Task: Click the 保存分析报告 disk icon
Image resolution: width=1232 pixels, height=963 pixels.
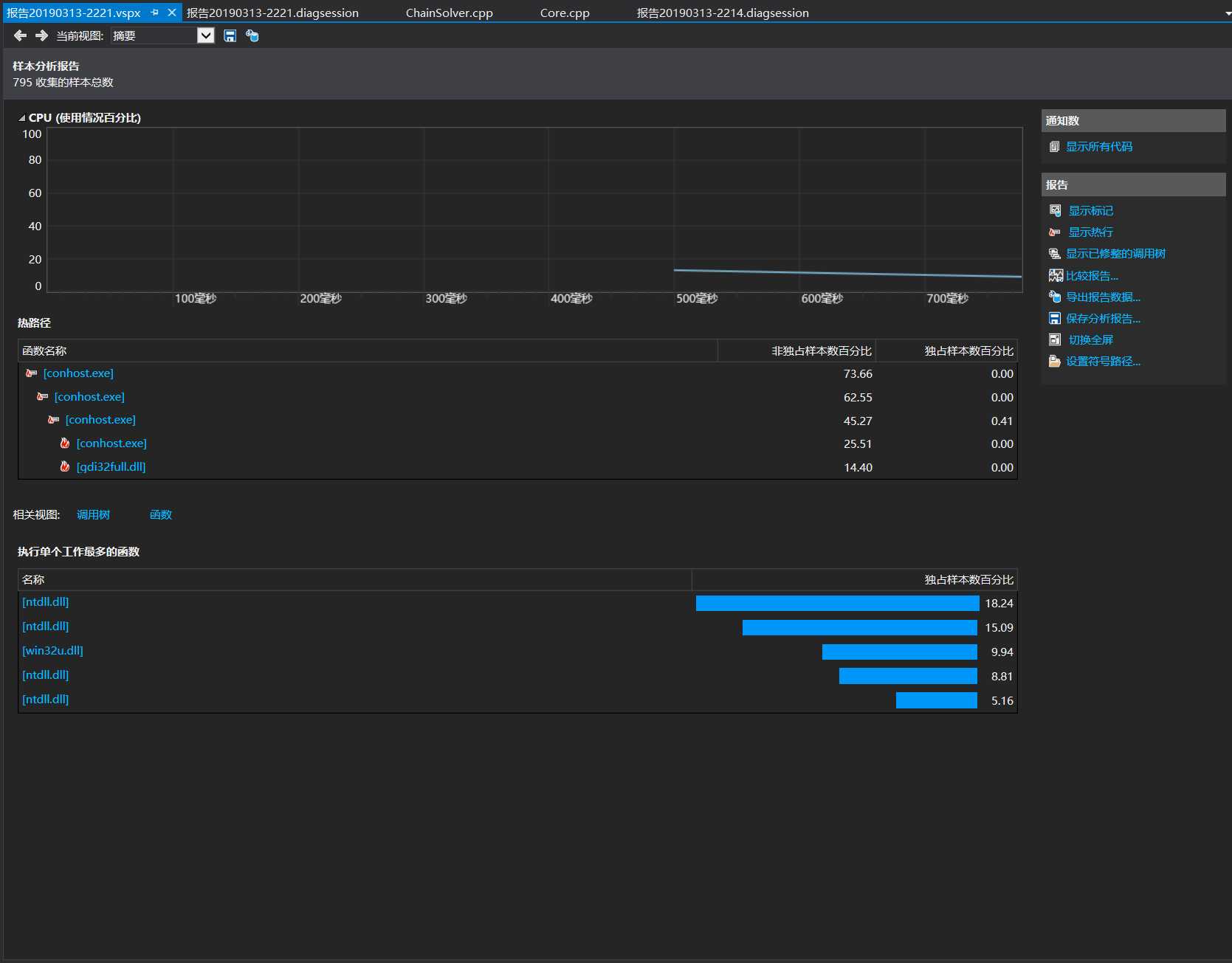Action: click(1055, 319)
